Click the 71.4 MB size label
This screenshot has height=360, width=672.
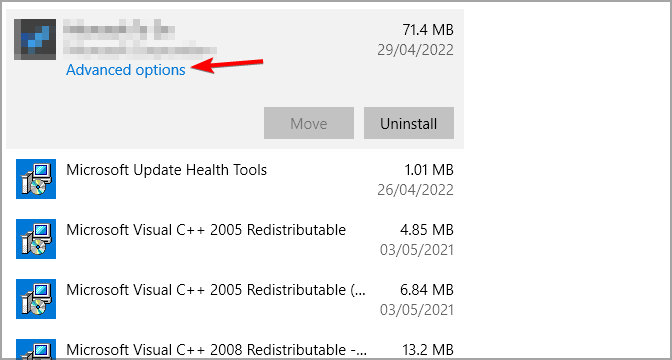(x=428, y=30)
